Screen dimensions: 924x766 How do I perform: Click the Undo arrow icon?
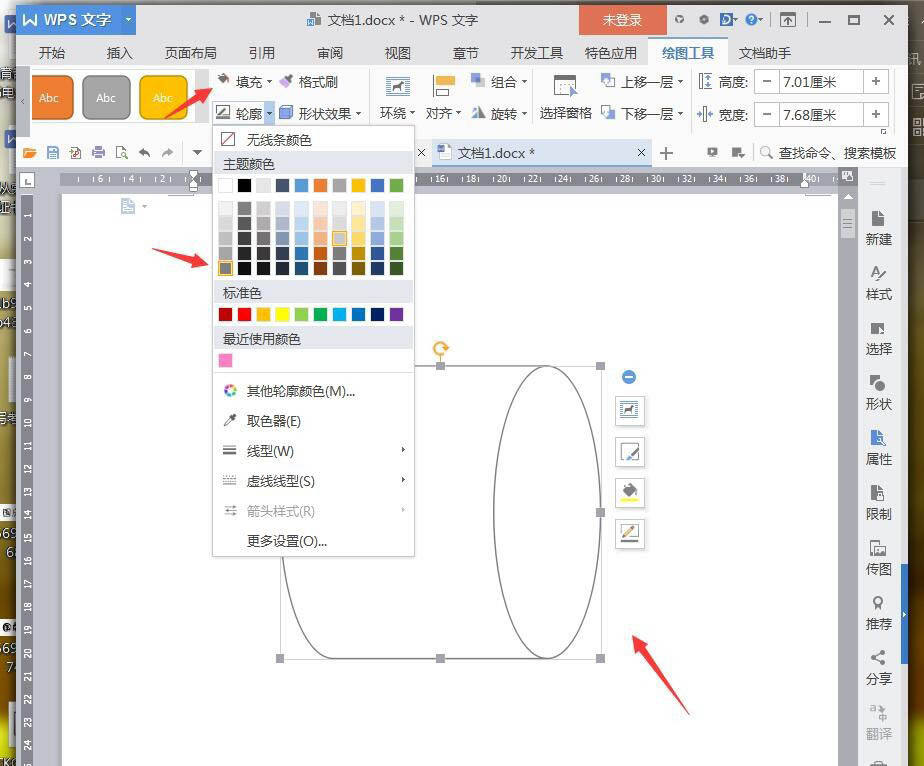tap(144, 153)
